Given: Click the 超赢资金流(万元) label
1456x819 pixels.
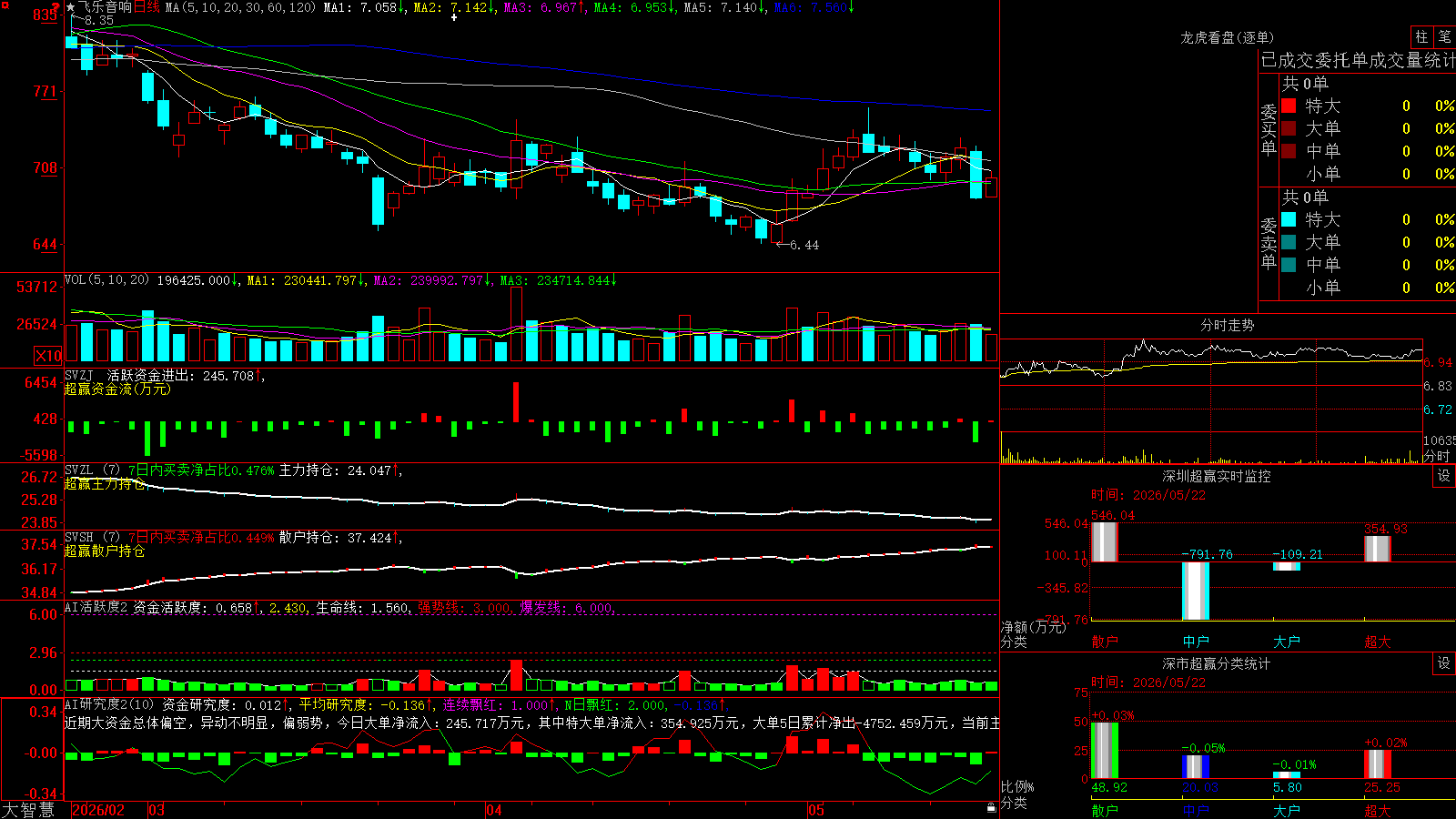Looking at the screenshot, I should pyautogui.click(x=117, y=389).
